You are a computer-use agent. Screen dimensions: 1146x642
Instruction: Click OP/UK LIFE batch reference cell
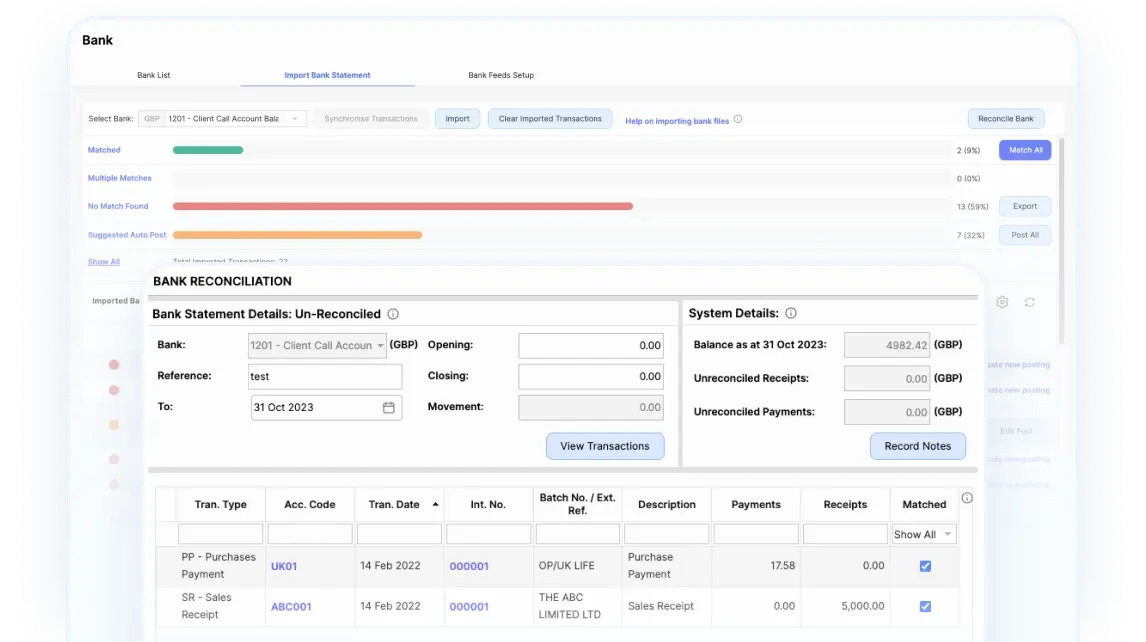click(566, 565)
